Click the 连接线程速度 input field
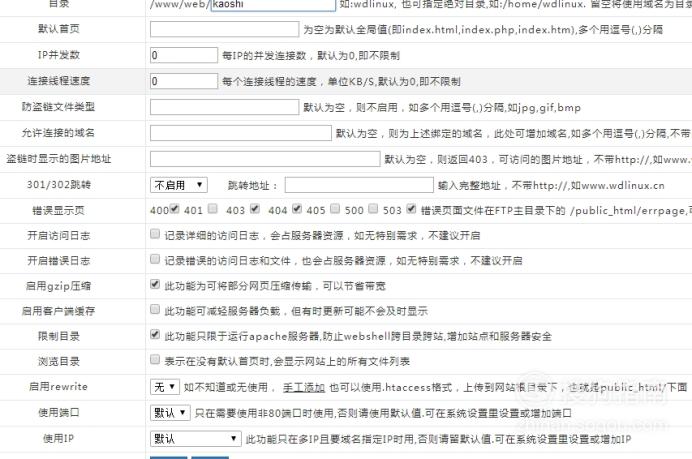692x459 pixels. (184, 81)
